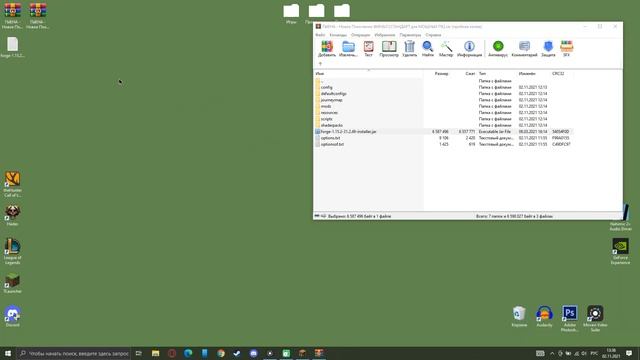Click the forge file icon on the desktop

(13, 47)
